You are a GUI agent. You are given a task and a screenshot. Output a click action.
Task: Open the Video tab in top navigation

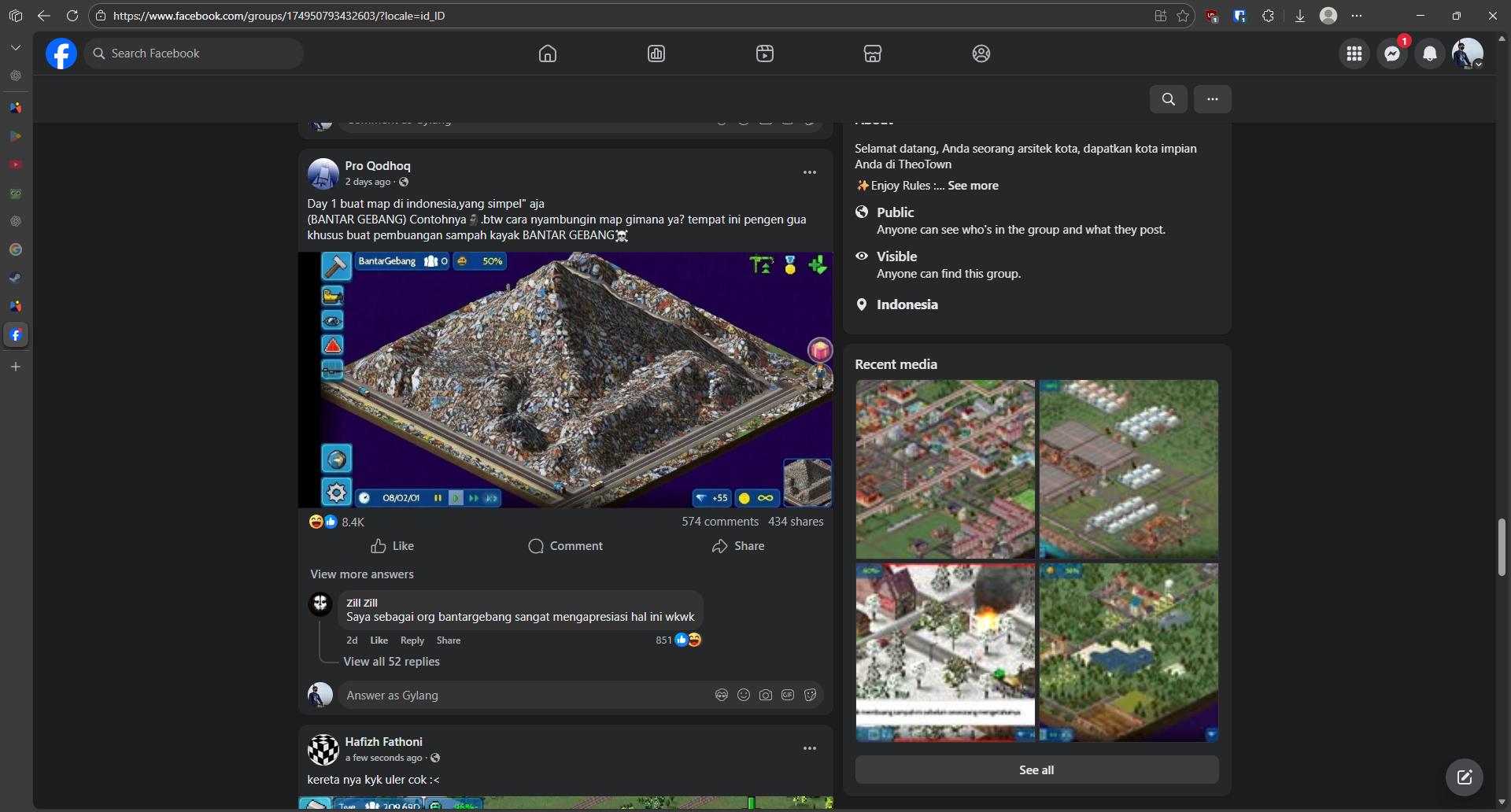click(x=764, y=54)
